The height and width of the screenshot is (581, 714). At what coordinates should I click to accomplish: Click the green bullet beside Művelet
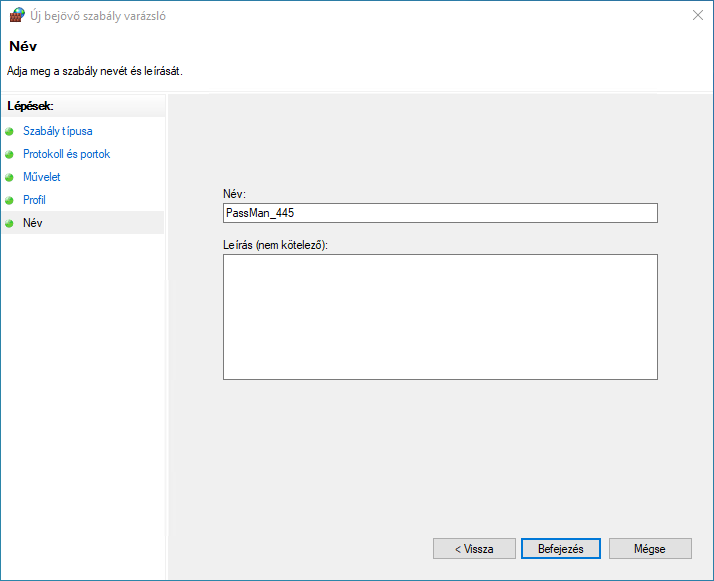pos(10,177)
